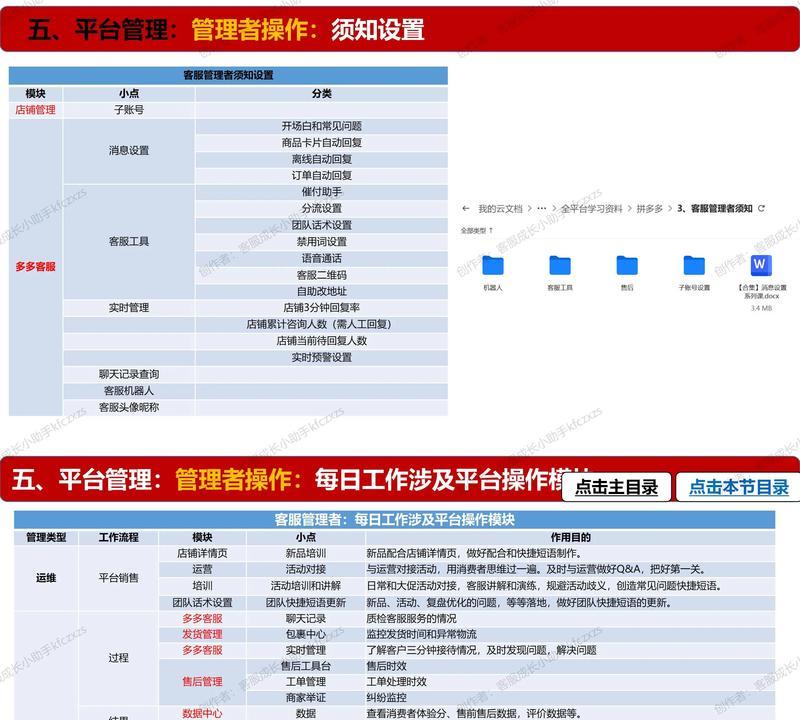This screenshot has width=800, height=720.
Task: Select the 离线自动回复 row
Action: coord(321,159)
